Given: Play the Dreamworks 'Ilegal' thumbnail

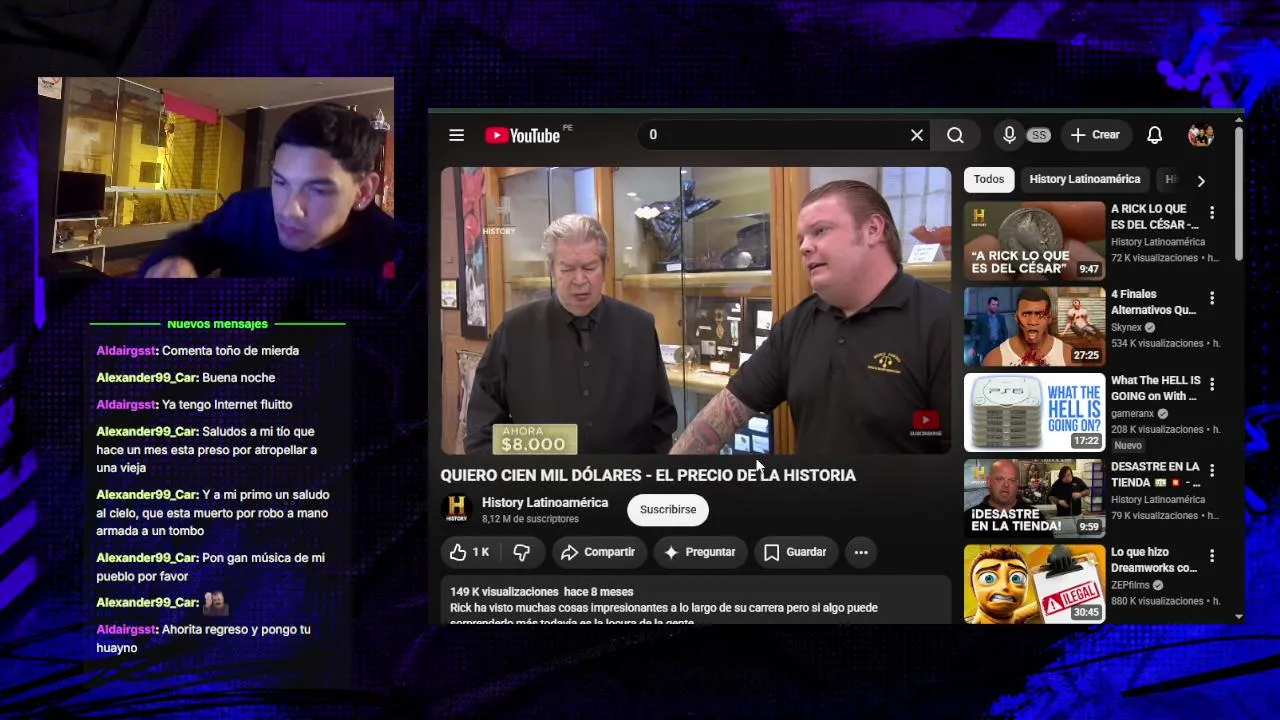Looking at the screenshot, I should [1034, 584].
